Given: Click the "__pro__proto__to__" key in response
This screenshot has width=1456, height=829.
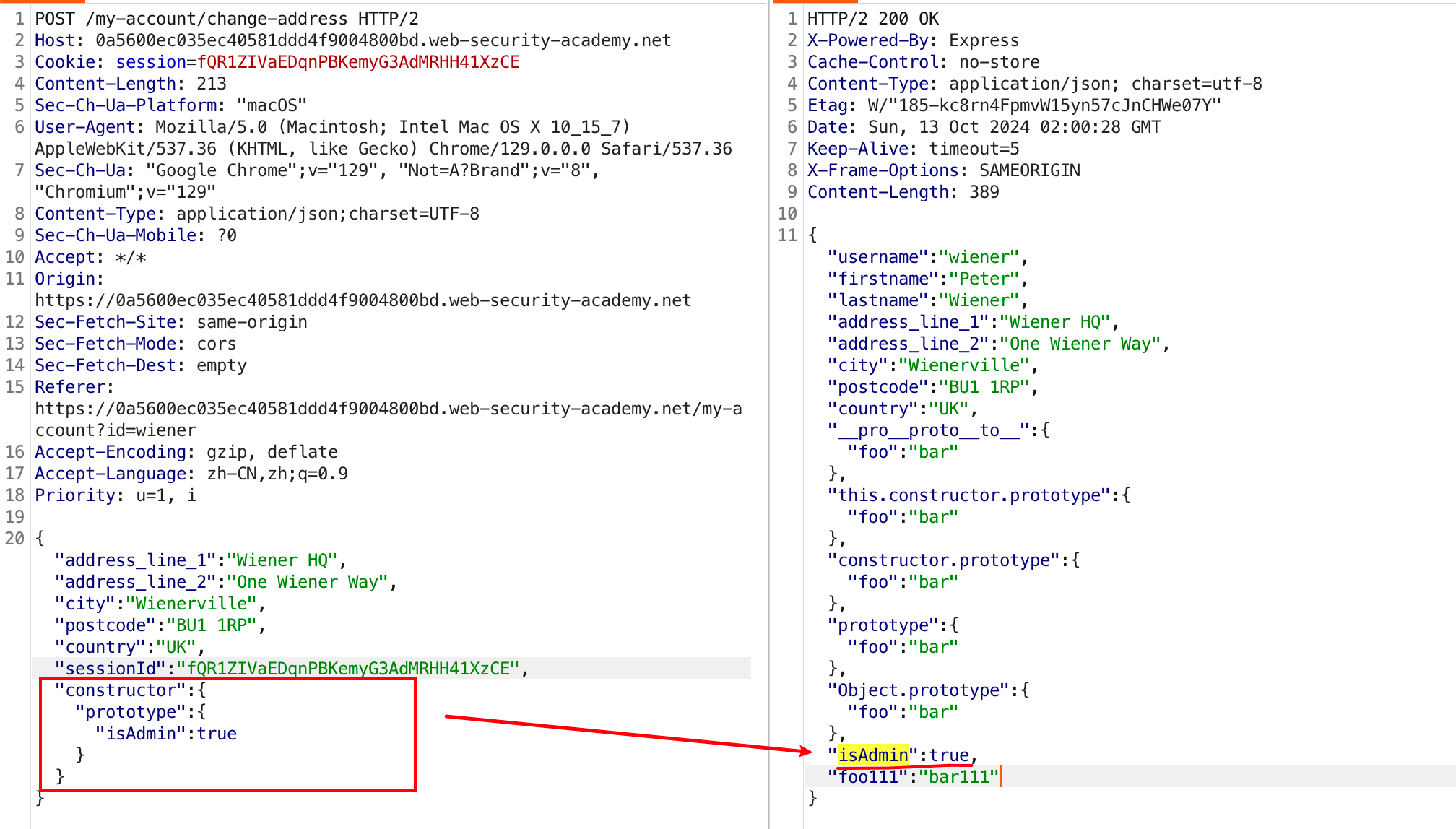Looking at the screenshot, I should [928, 430].
